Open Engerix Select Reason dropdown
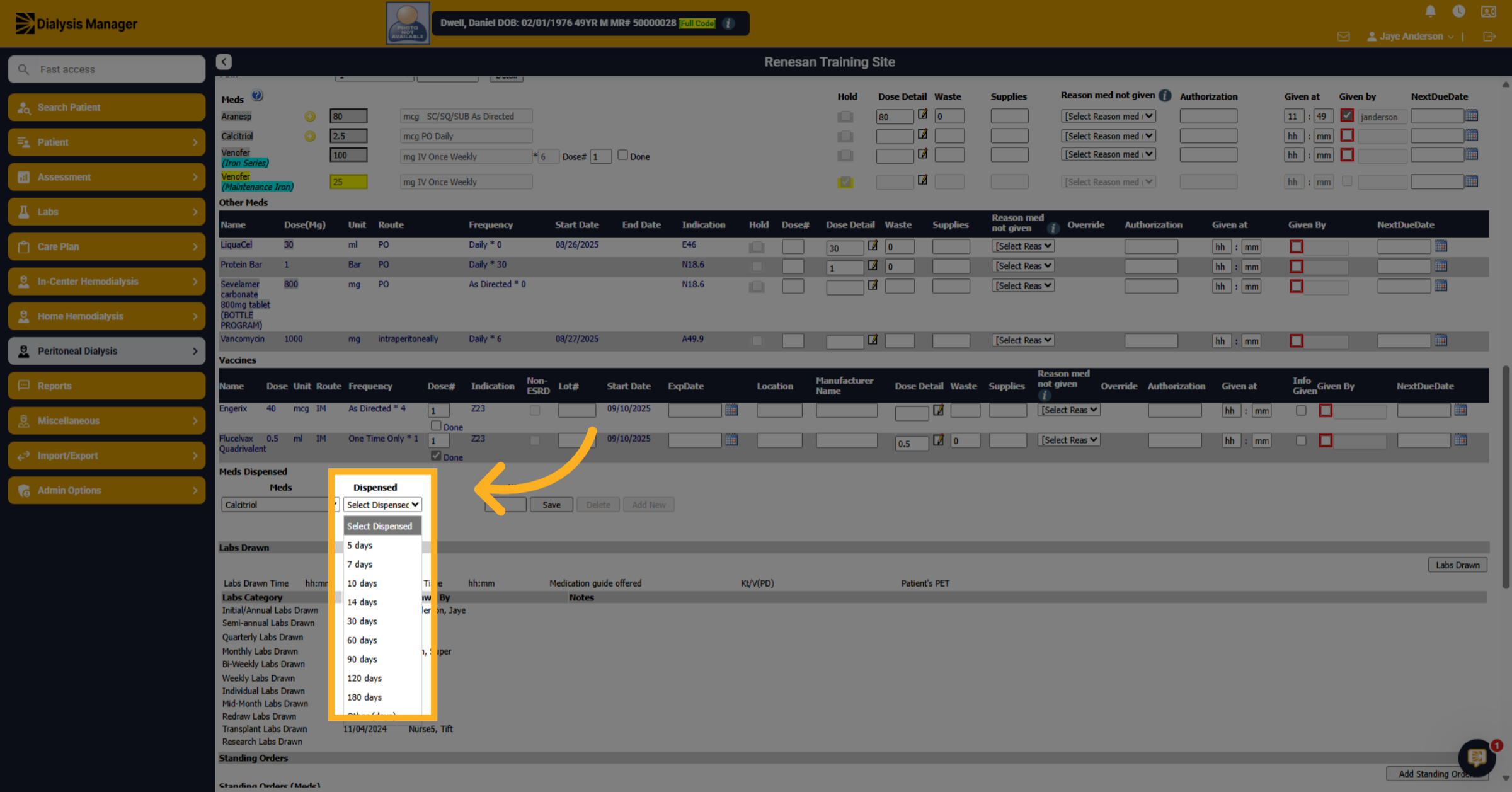This screenshot has height=792, width=1512. 1069,410
